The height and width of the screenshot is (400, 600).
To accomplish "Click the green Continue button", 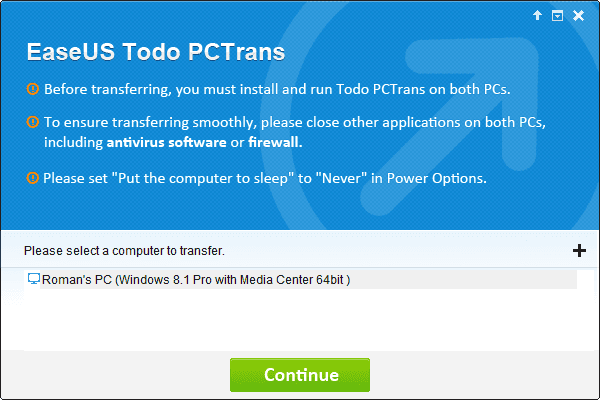I will tap(300, 375).
